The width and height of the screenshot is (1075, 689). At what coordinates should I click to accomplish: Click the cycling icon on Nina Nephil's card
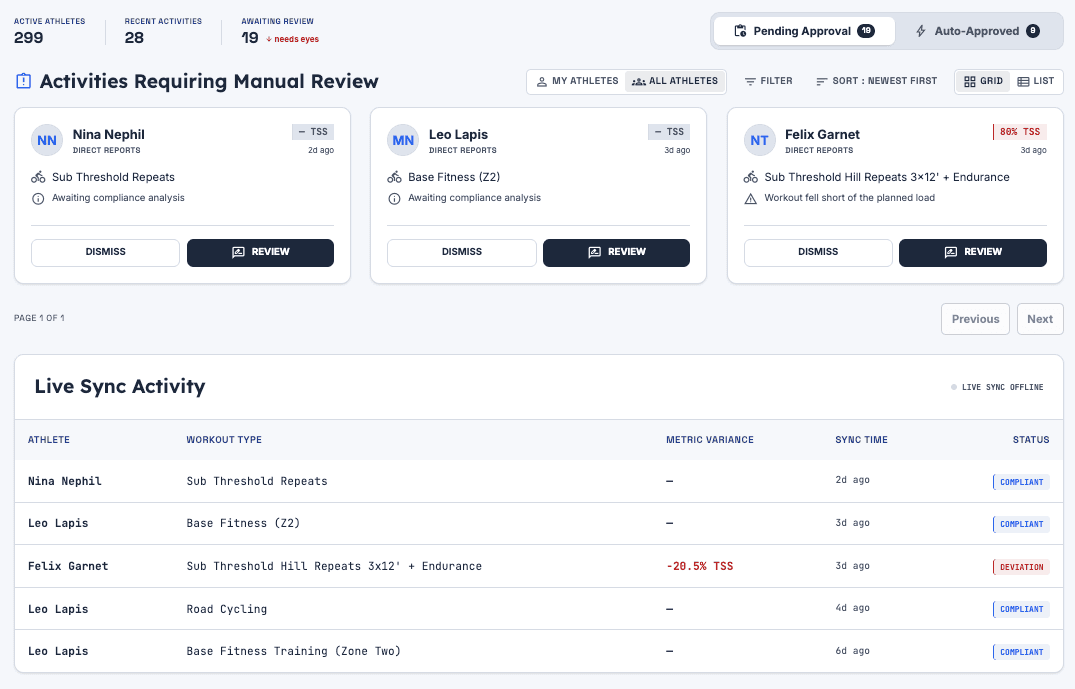38,177
